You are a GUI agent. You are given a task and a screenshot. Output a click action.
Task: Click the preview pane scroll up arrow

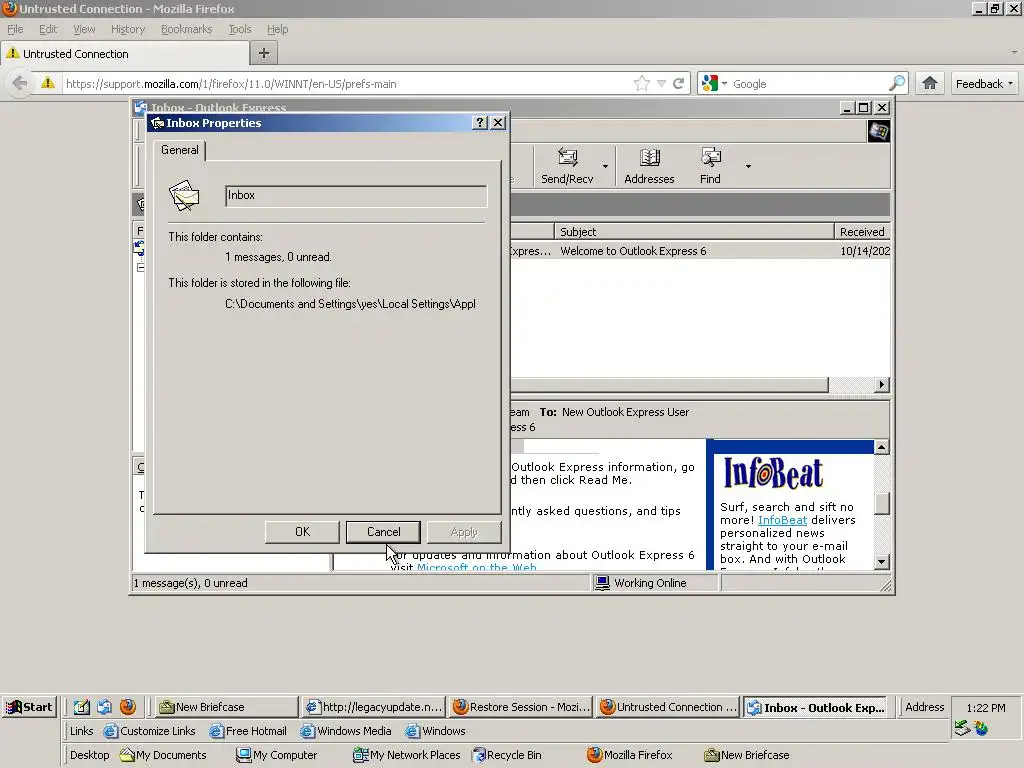point(882,447)
